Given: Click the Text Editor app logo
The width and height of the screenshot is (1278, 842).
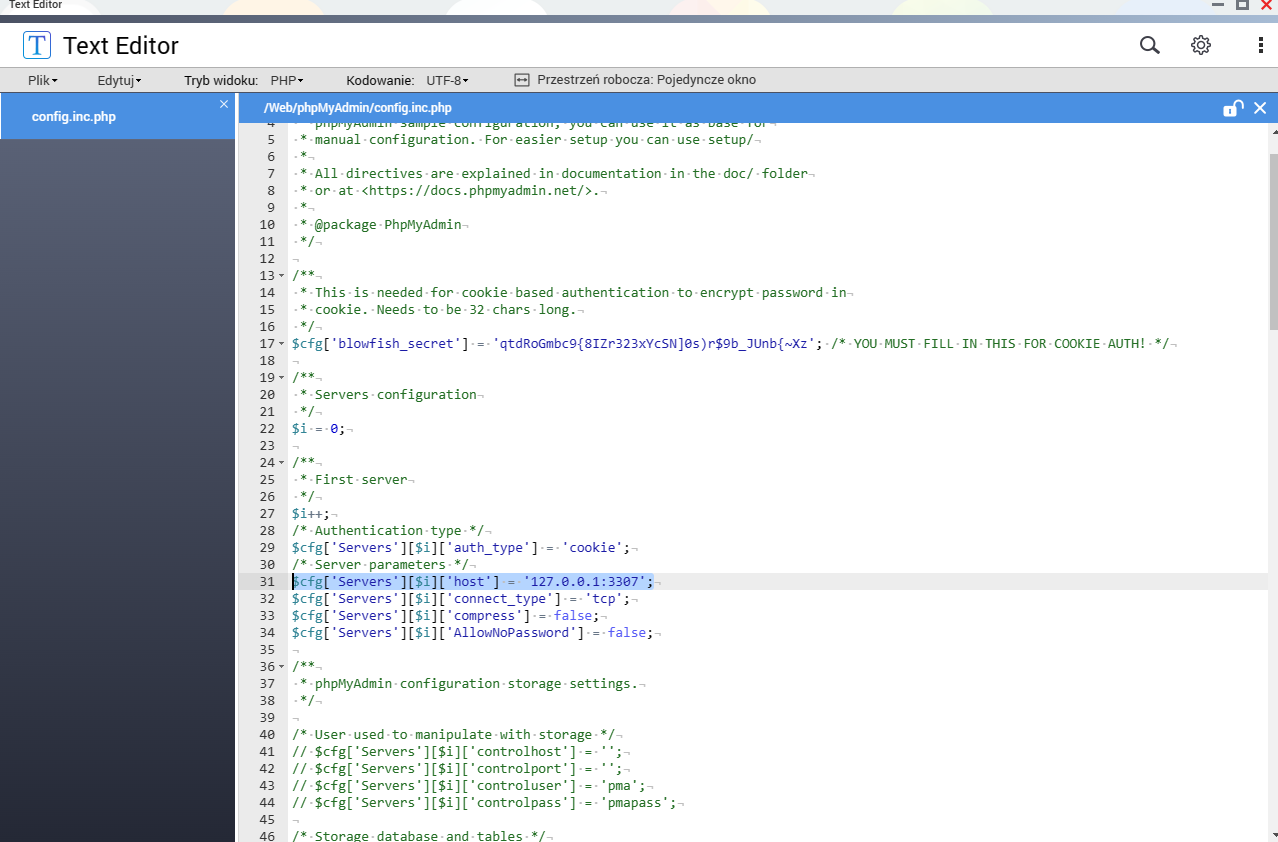Looking at the screenshot, I should [x=37, y=45].
